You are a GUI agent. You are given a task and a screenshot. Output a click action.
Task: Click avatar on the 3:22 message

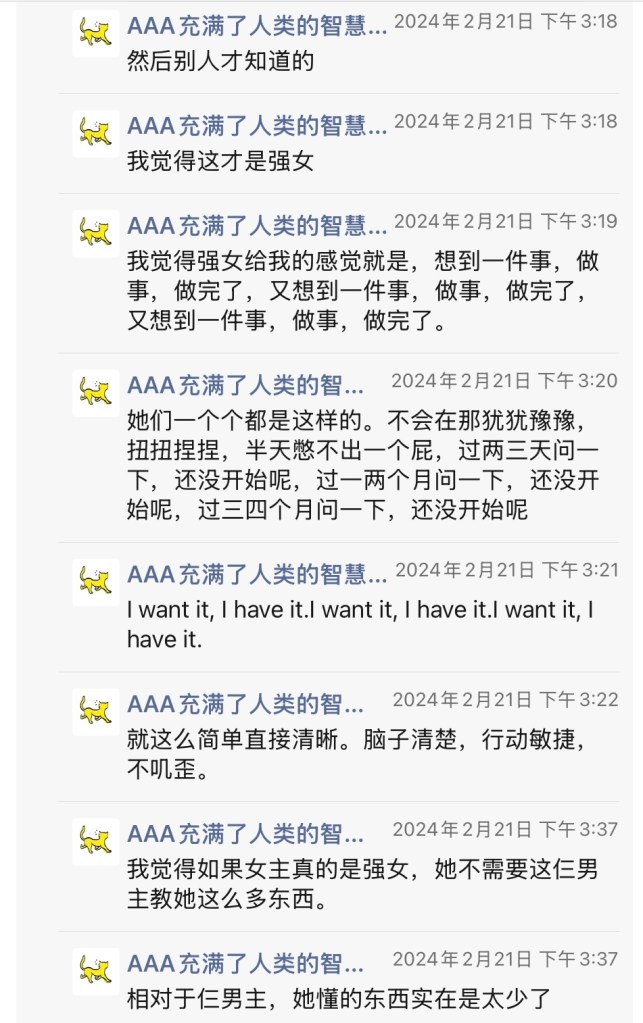(95, 711)
